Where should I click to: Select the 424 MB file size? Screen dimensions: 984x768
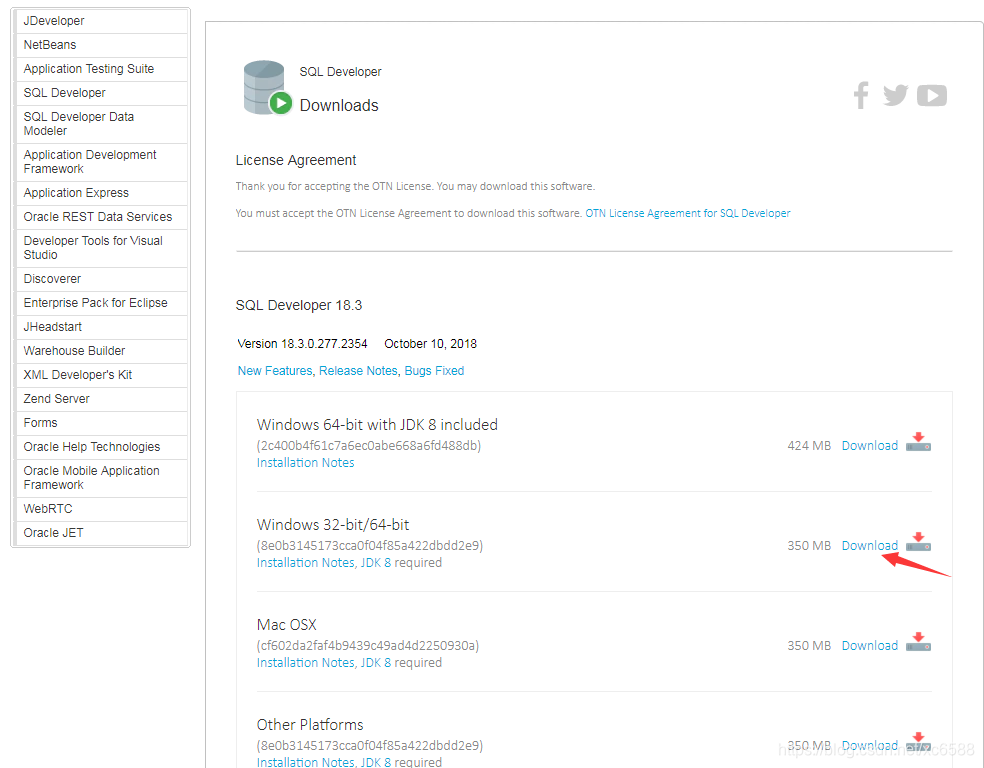point(809,445)
